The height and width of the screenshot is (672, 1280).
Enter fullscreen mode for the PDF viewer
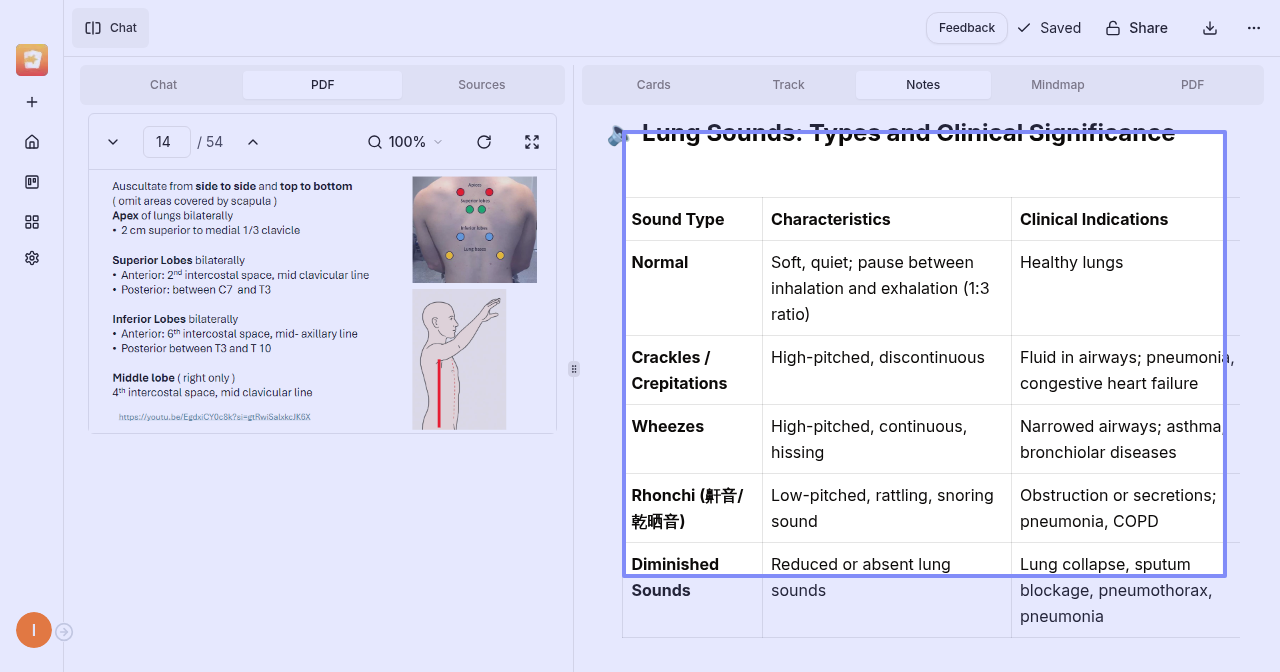[x=532, y=142]
